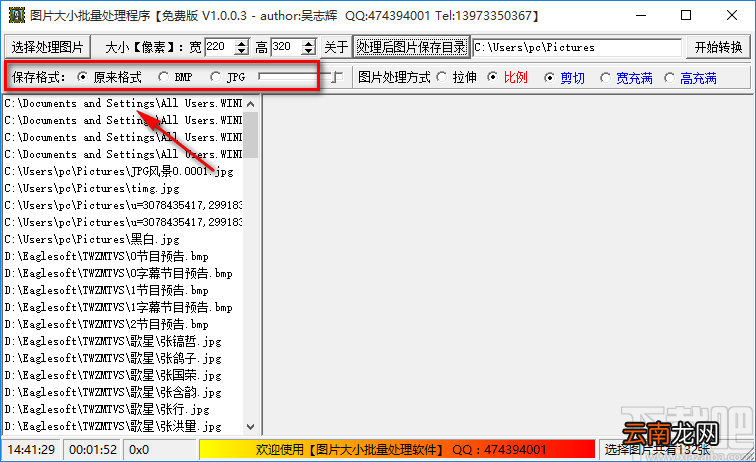
Task: Open the 关于 about button
Action: point(336,47)
